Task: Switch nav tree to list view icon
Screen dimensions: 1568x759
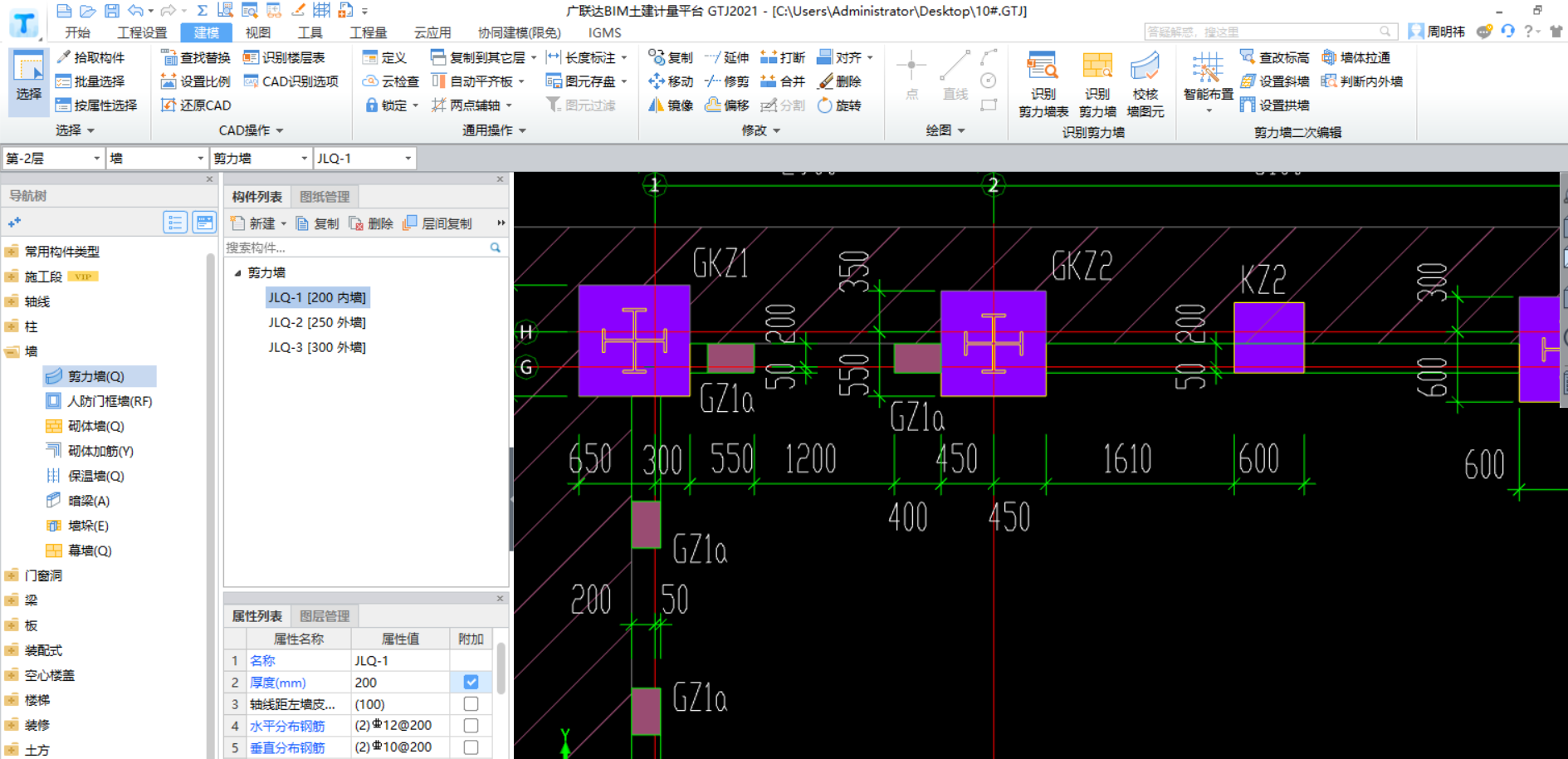Action: pos(174,223)
